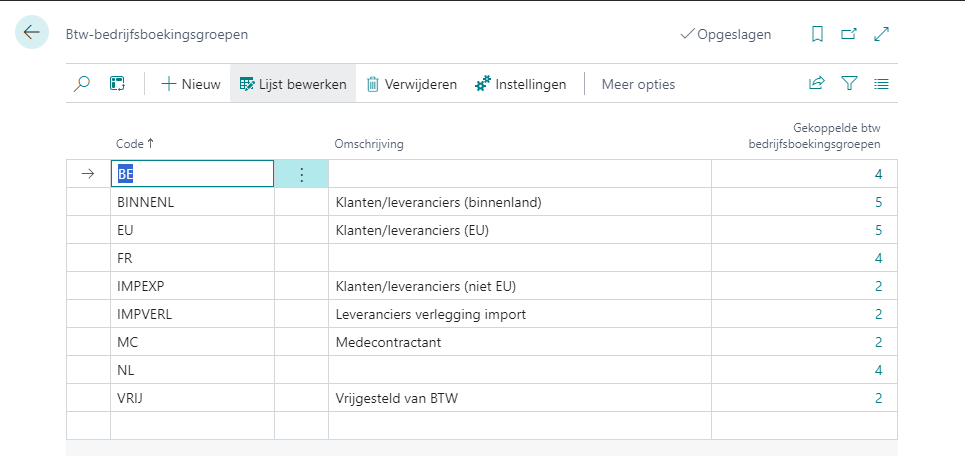The height and width of the screenshot is (456, 965).
Task: Open linked groups count 4 for FR
Action: tap(878, 258)
